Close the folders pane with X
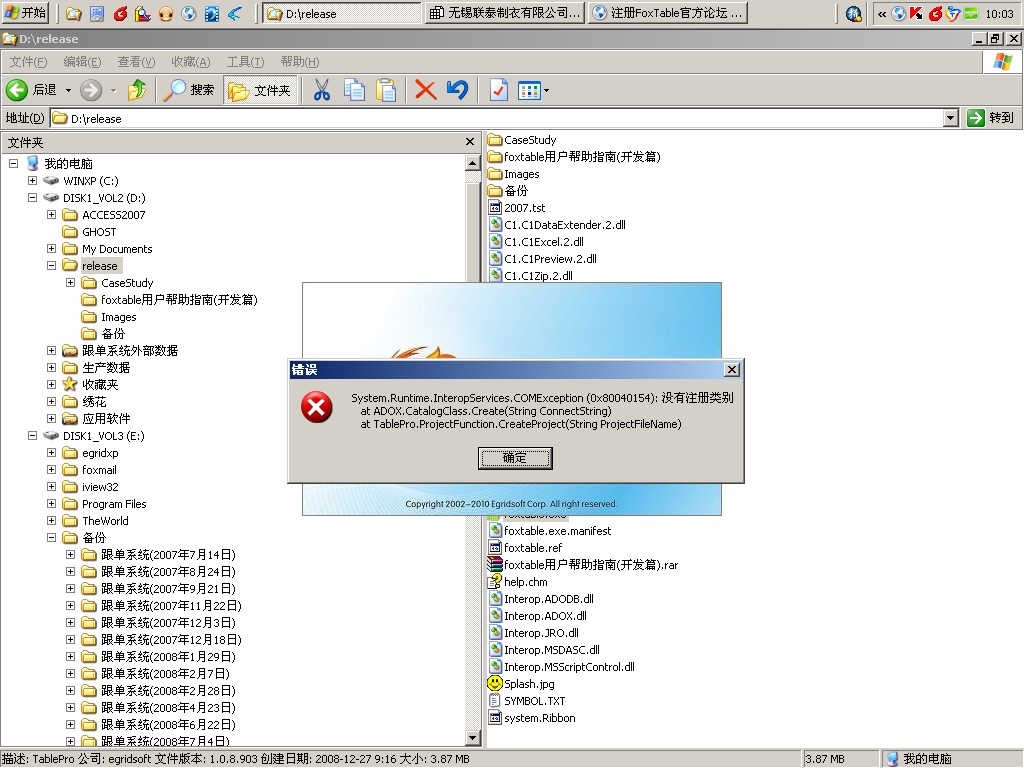The image size is (1024, 768). click(470, 142)
